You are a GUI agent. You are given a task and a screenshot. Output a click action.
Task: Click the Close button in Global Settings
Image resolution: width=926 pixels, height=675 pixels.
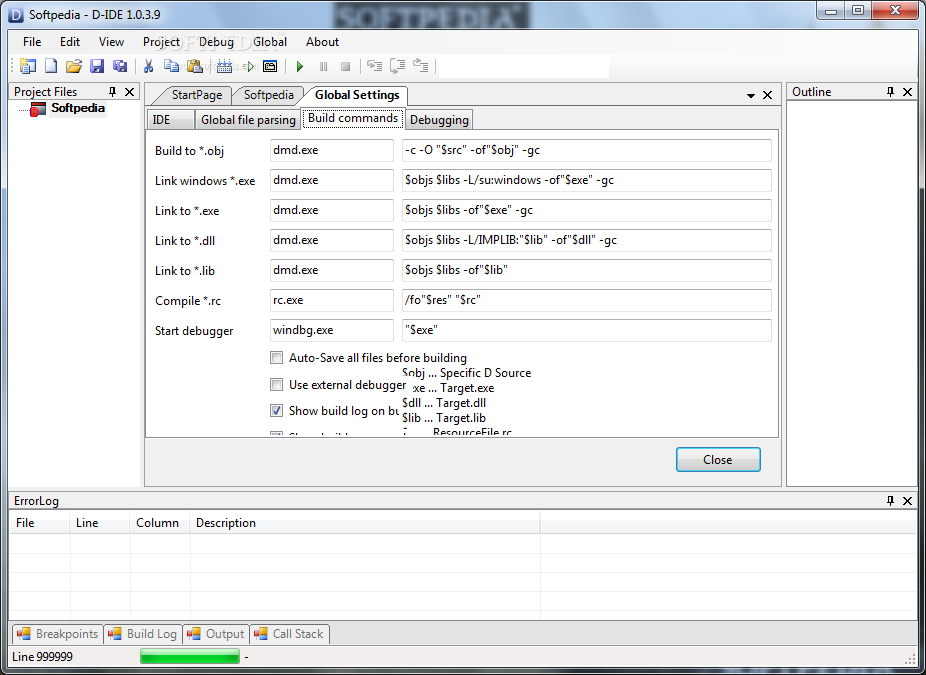(718, 459)
